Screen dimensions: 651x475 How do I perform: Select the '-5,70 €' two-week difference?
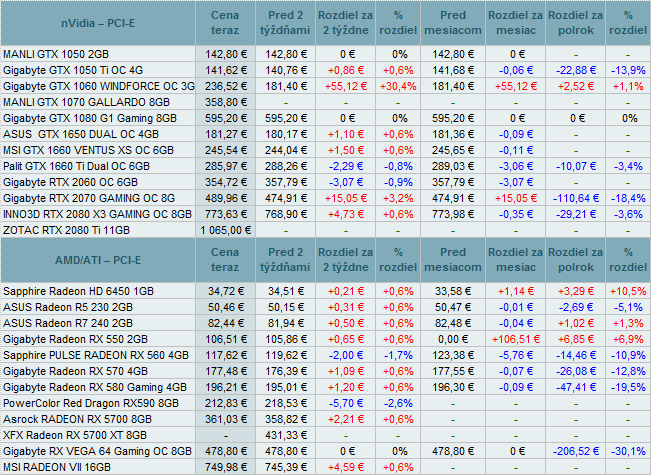[x=346, y=404]
